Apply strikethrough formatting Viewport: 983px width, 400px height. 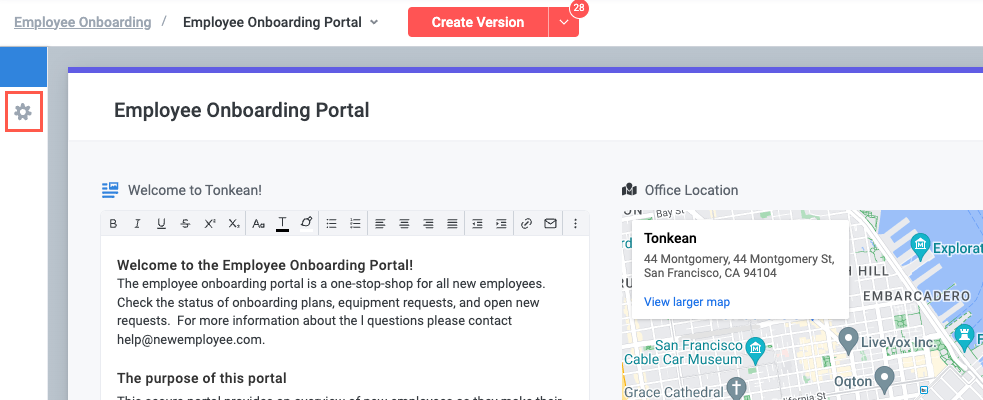pos(185,223)
